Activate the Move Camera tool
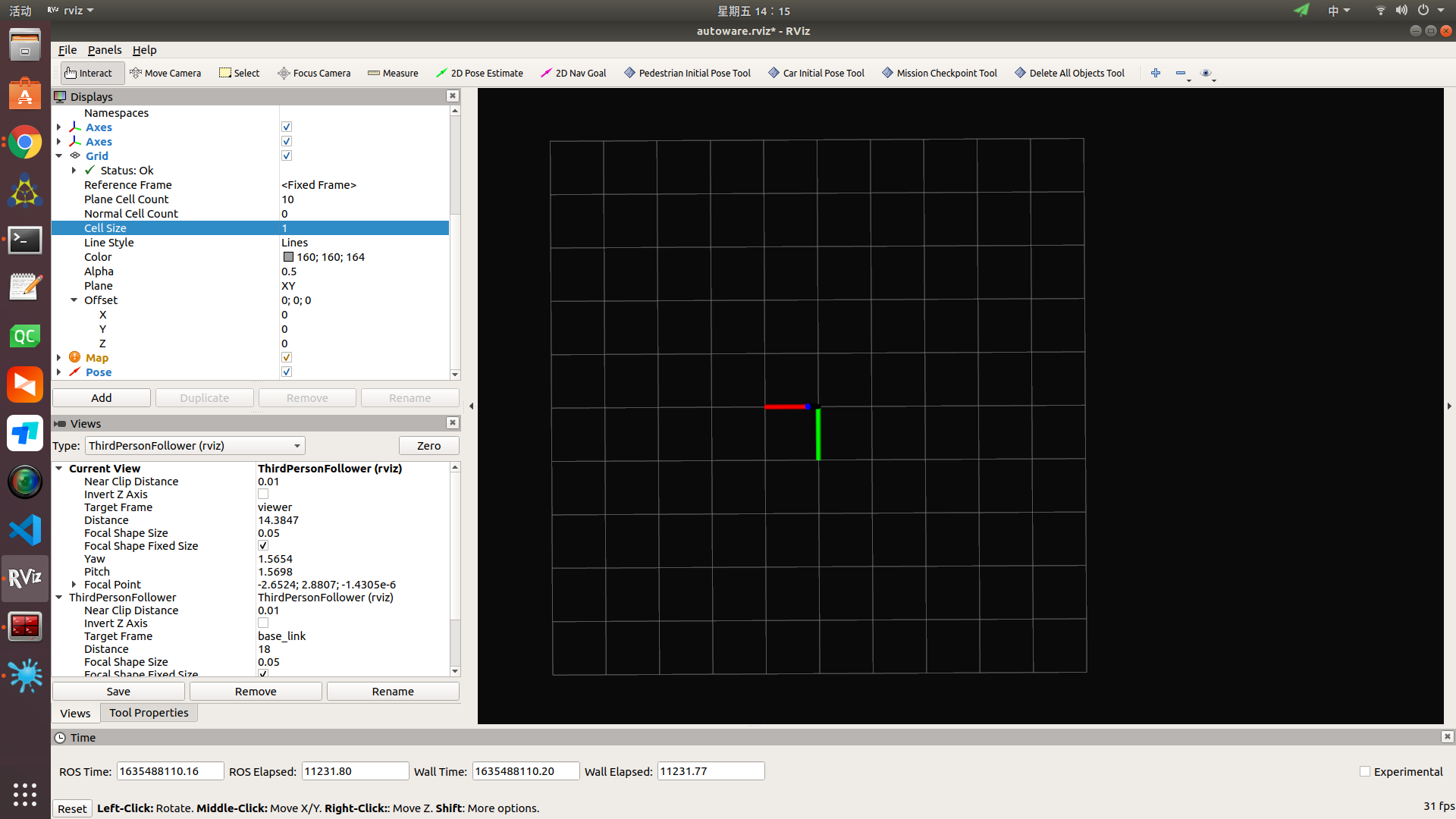 click(166, 73)
